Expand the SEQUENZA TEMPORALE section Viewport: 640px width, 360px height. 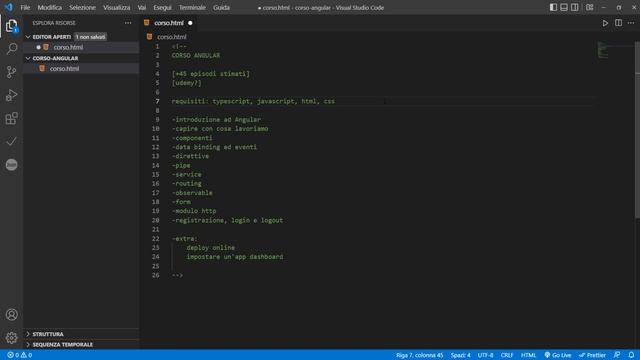click(62, 344)
